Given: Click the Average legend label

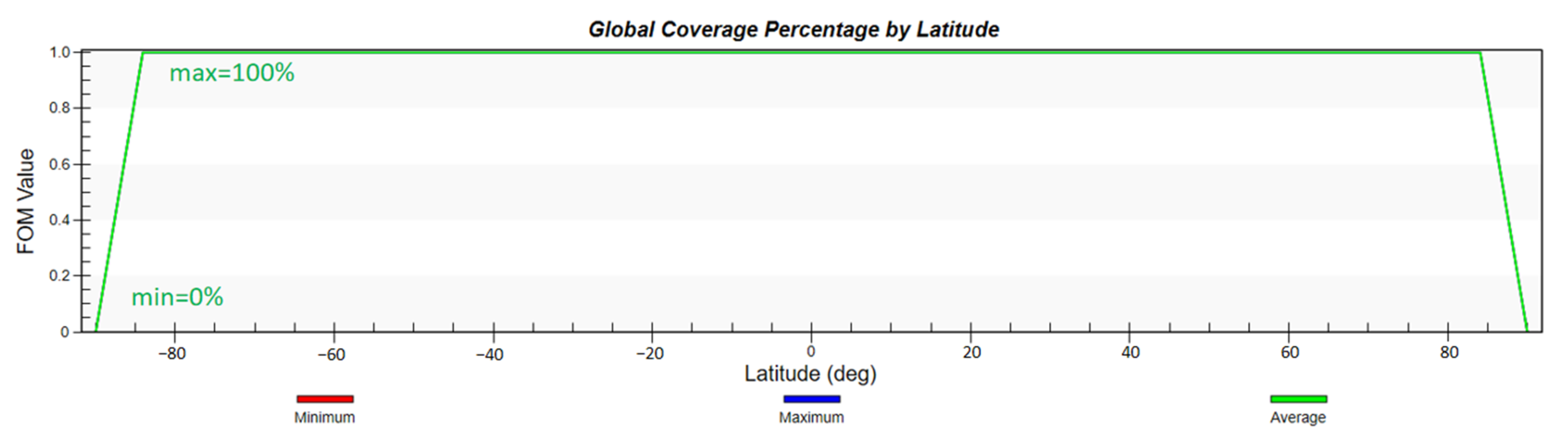Looking at the screenshot, I should tap(1298, 418).
